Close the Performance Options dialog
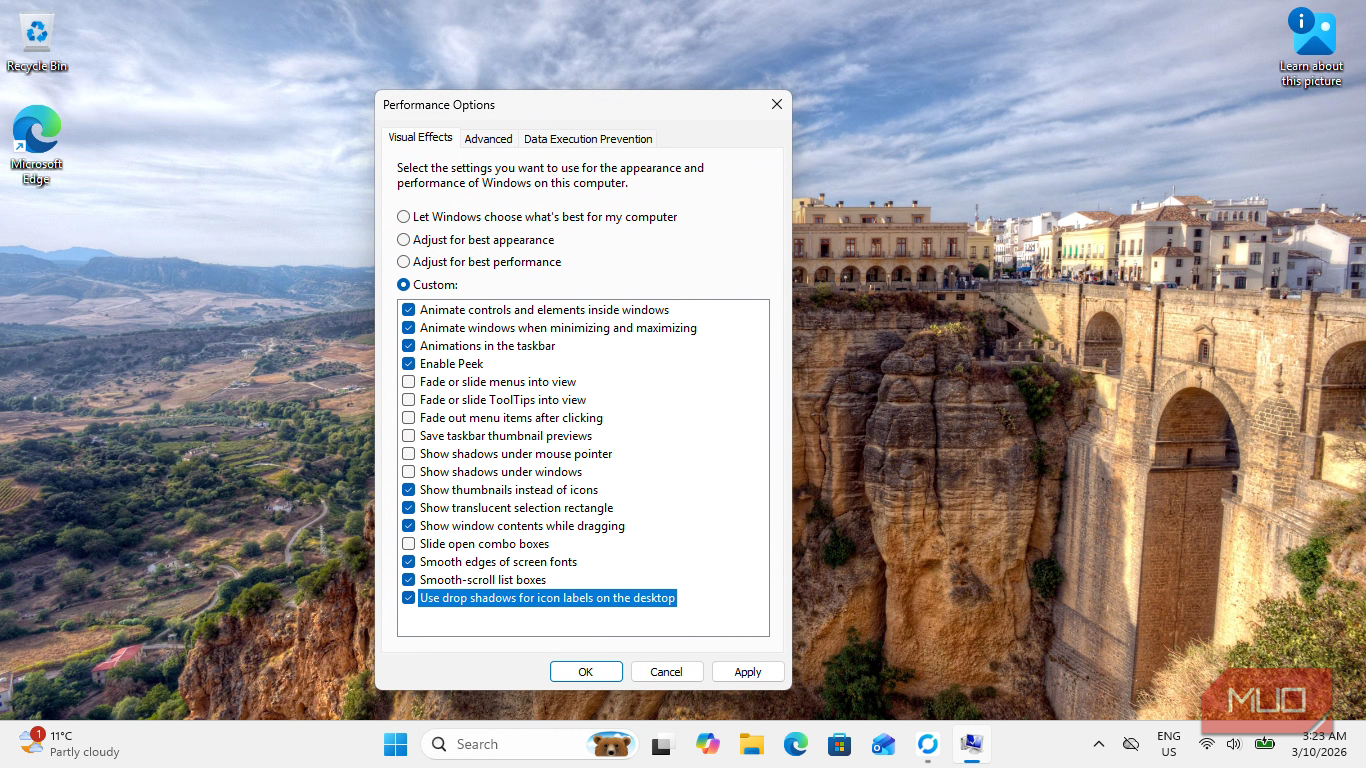 click(777, 104)
